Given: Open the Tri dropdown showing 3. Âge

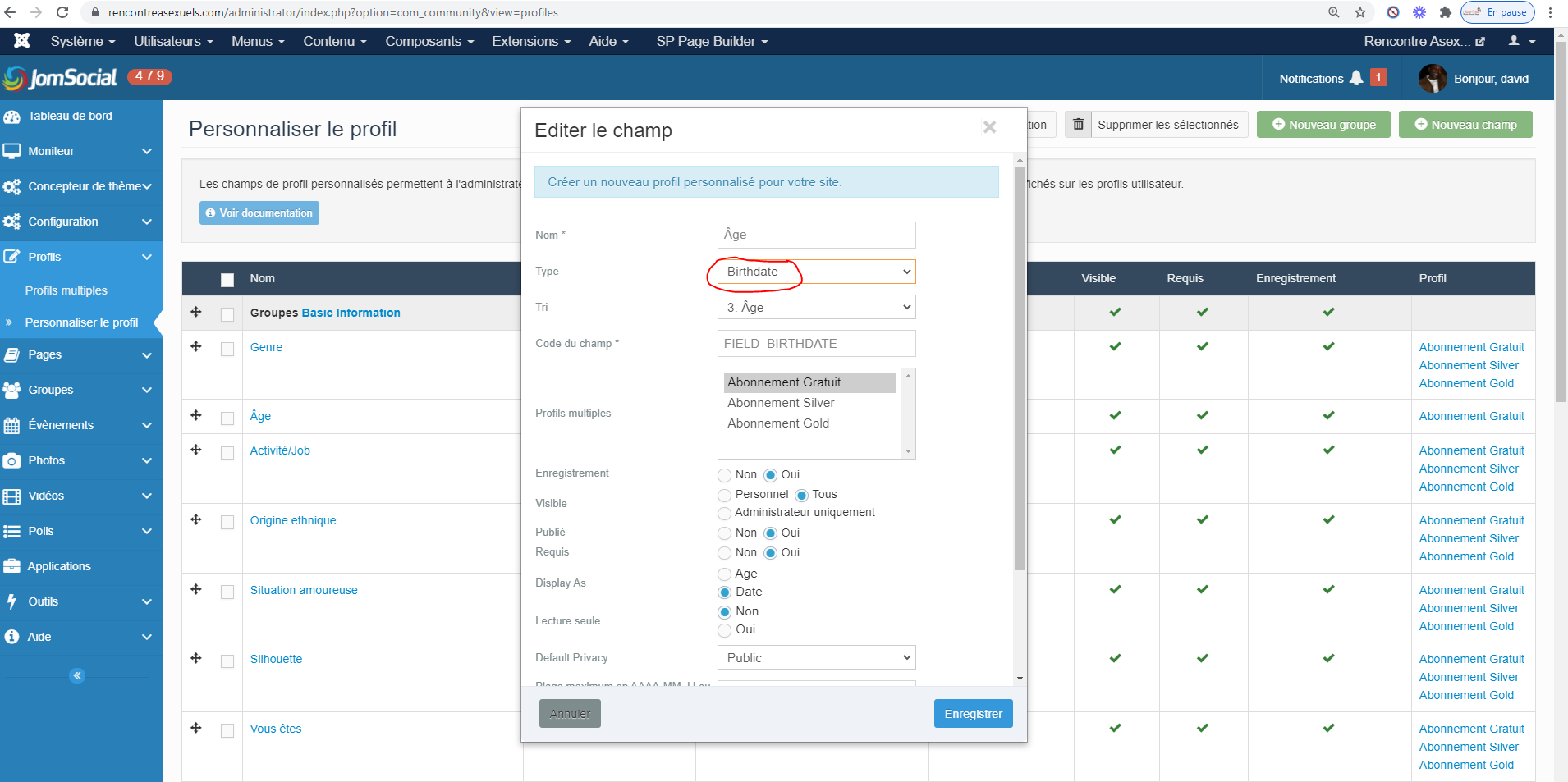Looking at the screenshot, I should [x=816, y=308].
